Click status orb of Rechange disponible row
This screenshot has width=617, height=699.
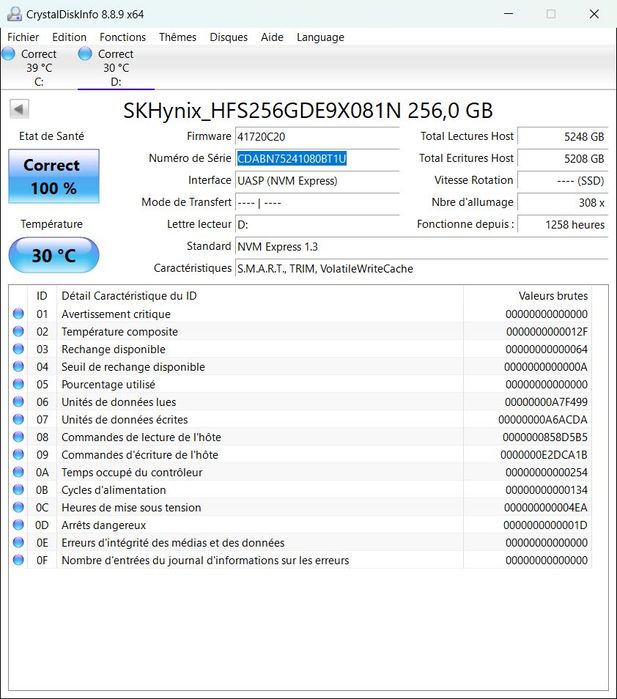[18, 349]
